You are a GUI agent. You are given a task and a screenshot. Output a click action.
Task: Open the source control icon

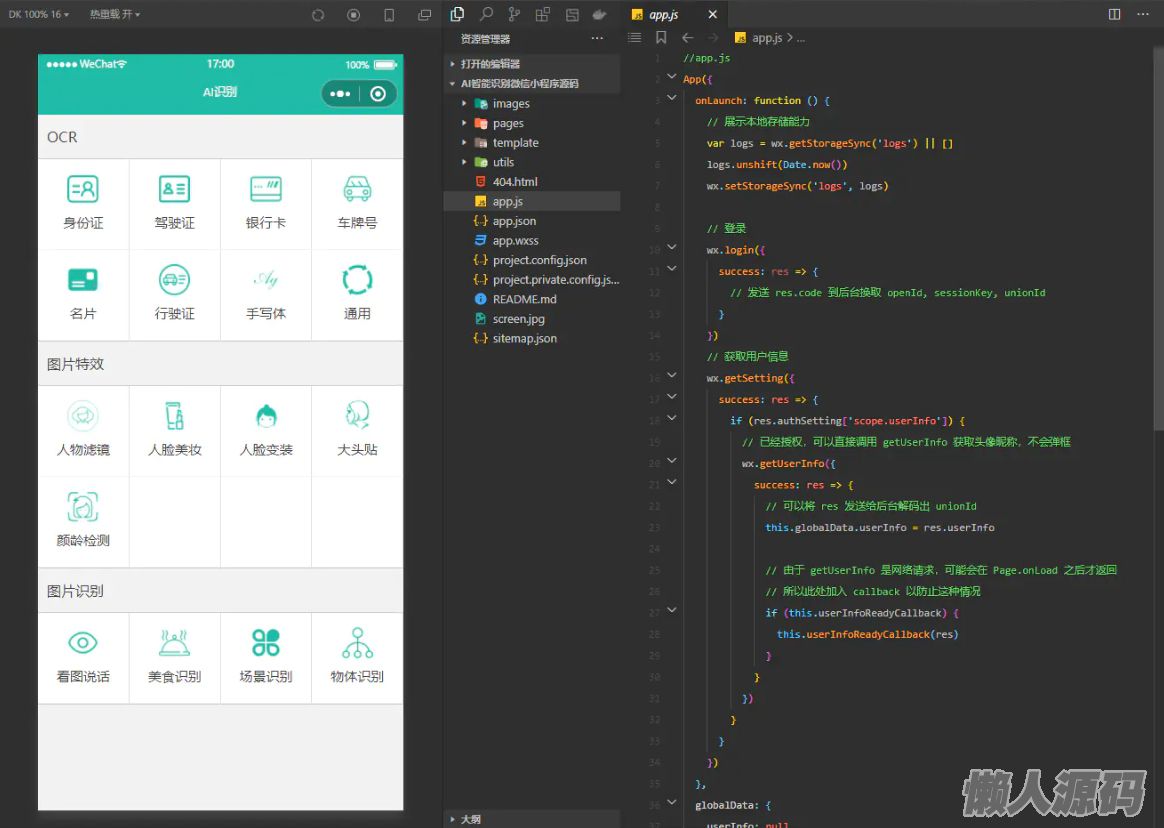[514, 14]
